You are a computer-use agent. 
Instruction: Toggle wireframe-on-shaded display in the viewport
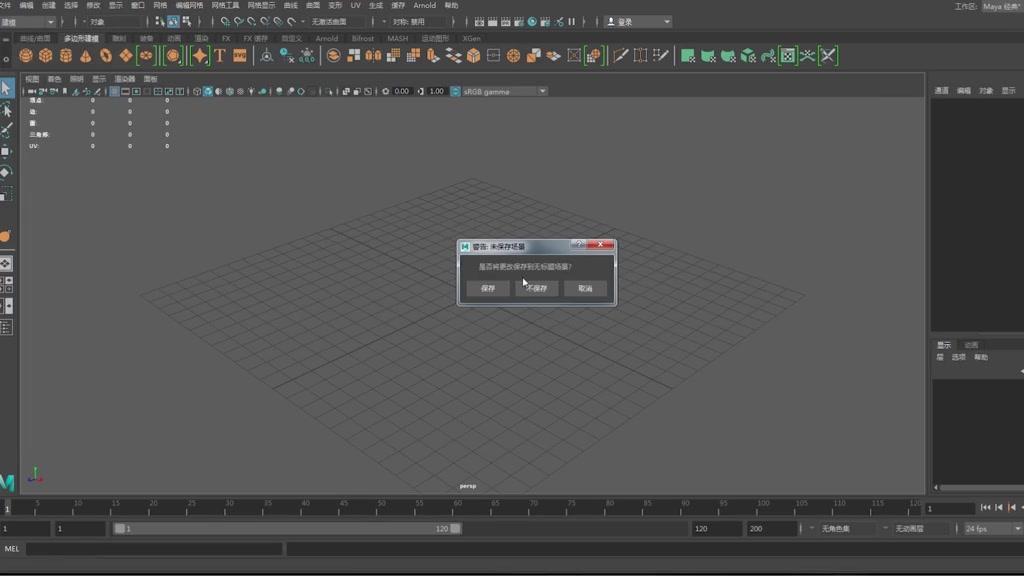point(218,91)
